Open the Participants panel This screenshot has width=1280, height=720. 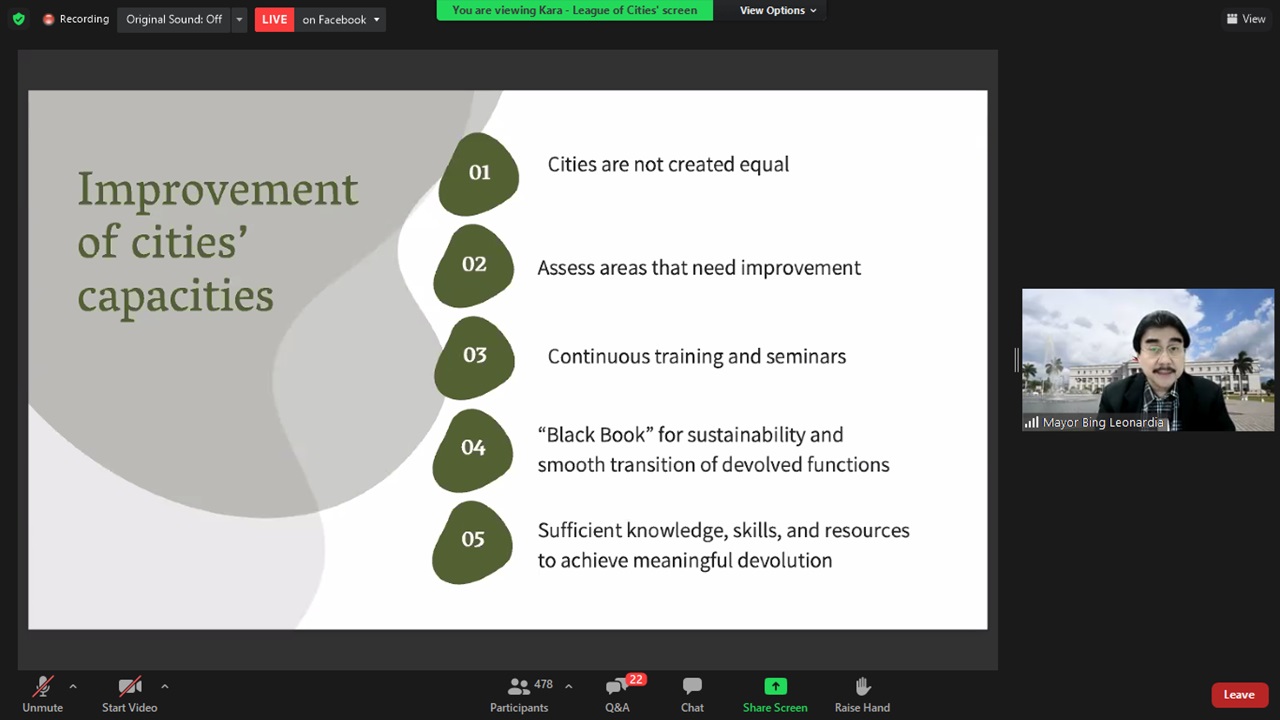(x=519, y=694)
